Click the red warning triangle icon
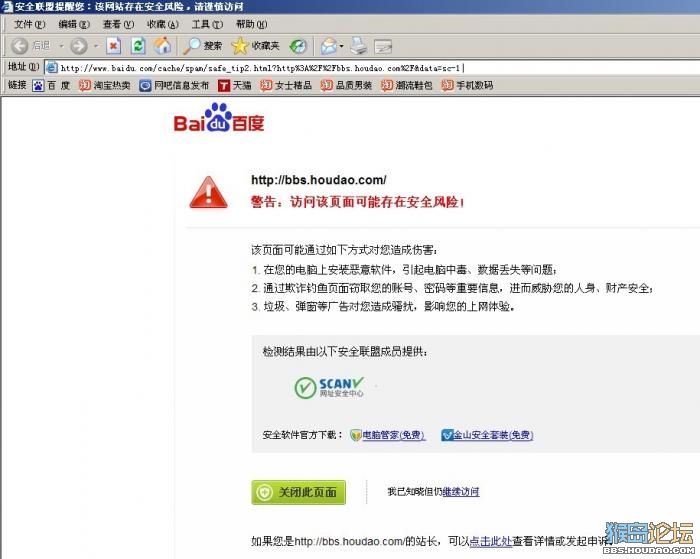The image size is (700, 559). pos(208,192)
